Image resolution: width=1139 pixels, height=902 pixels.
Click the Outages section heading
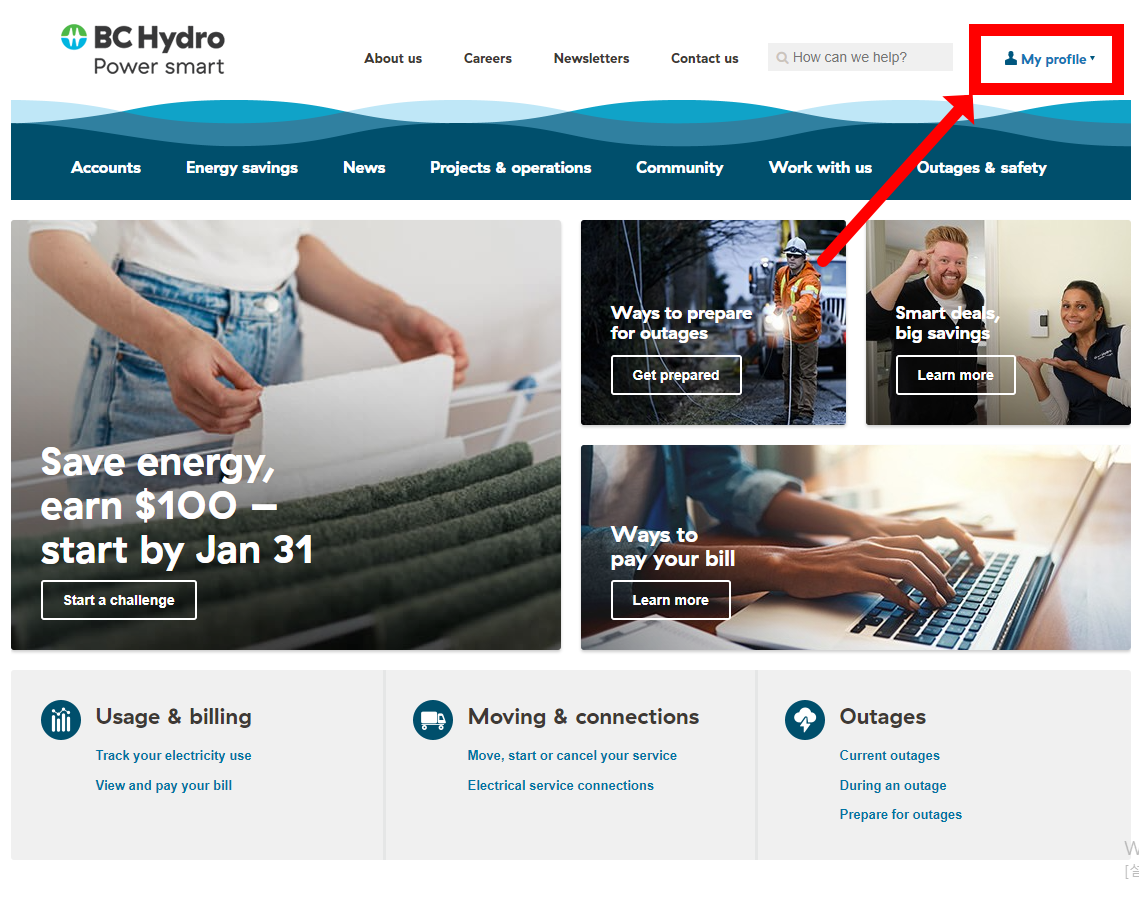click(883, 717)
